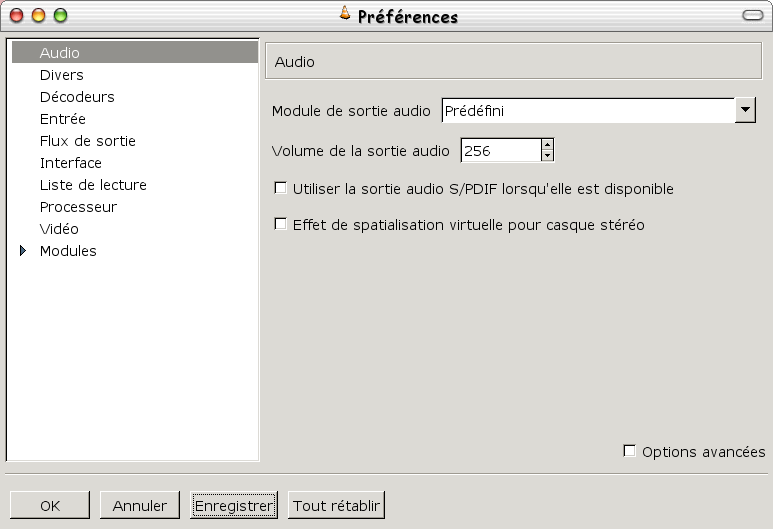Viewport: 773px width, 529px height.
Task: Save settings with Enregistrer button
Action: click(x=234, y=505)
